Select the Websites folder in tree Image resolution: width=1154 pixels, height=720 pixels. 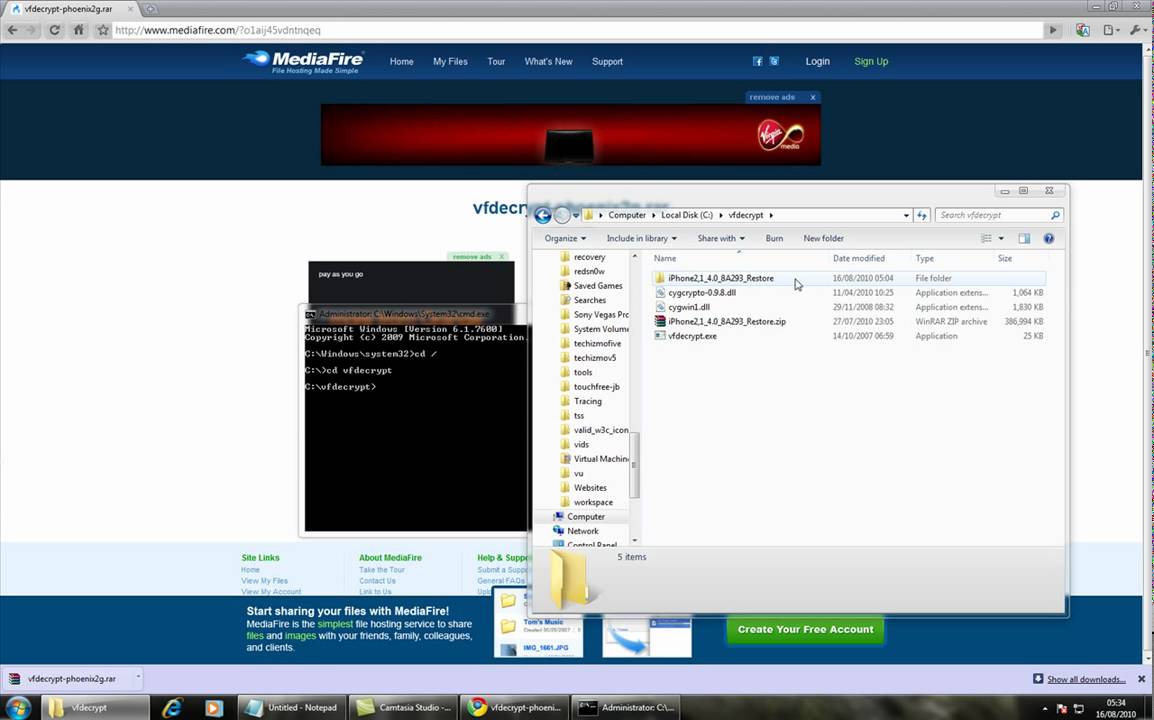(x=590, y=487)
